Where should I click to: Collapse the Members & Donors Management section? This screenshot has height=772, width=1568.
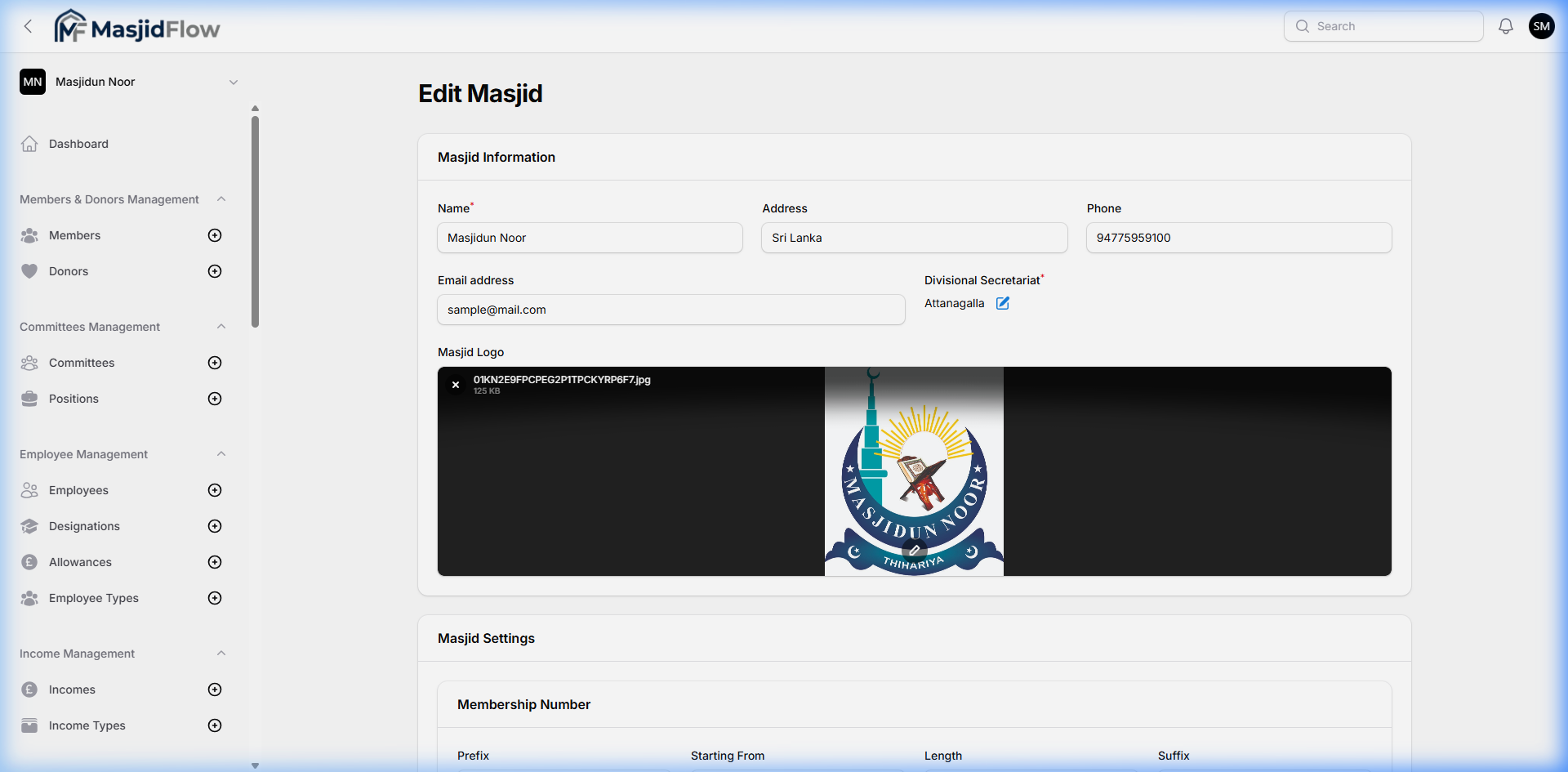click(221, 199)
